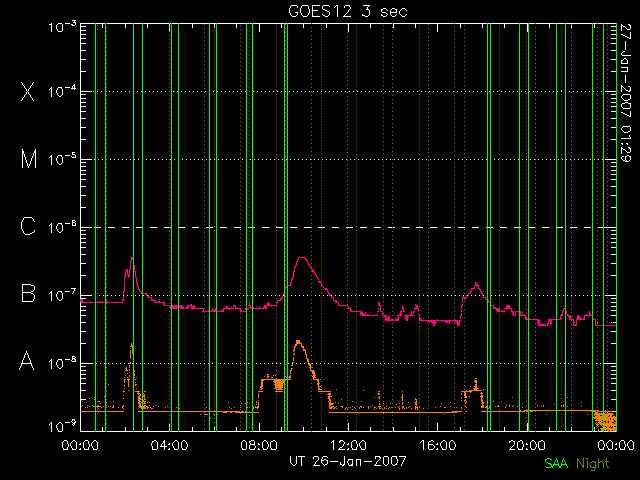640x480 pixels.
Task: Click the X flare class label
Action: (27, 91)
